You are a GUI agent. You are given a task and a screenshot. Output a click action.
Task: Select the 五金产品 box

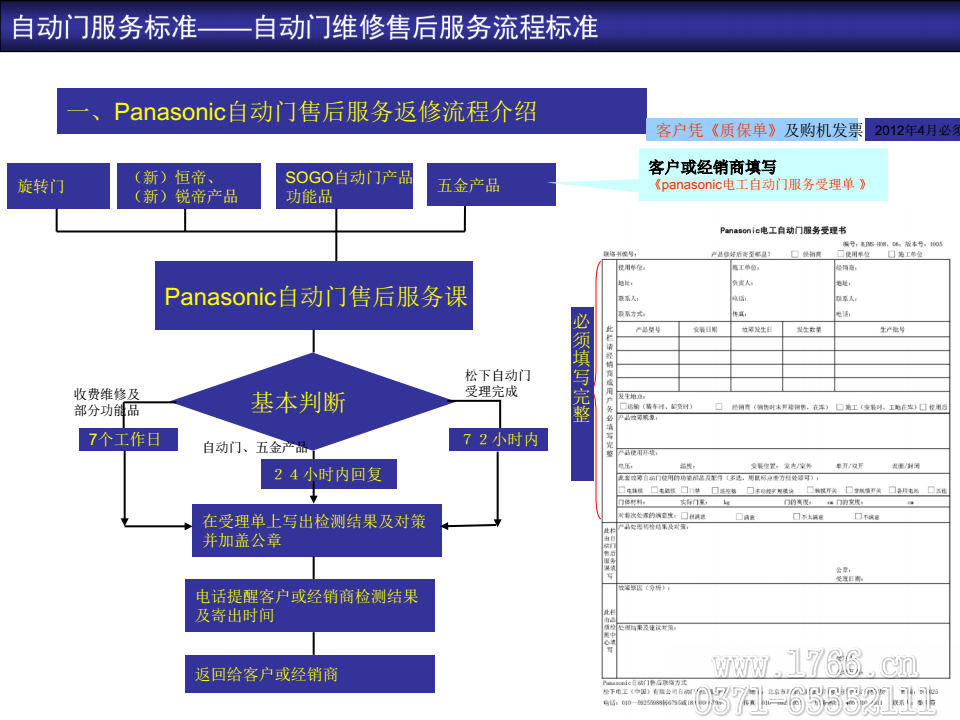[x=491, y=185]
